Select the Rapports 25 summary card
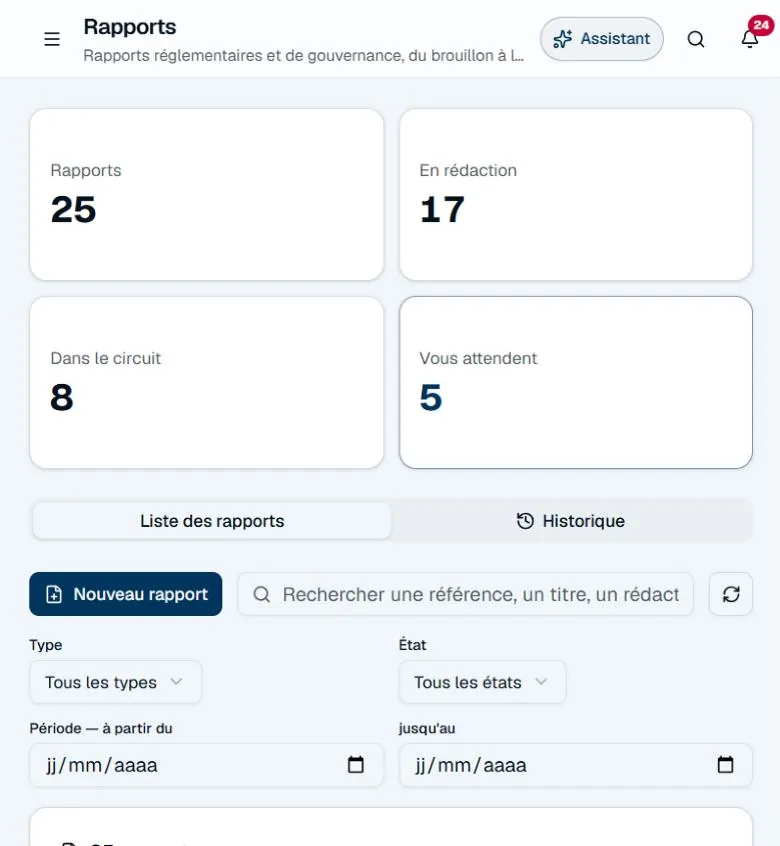 [x=207, y=194]
